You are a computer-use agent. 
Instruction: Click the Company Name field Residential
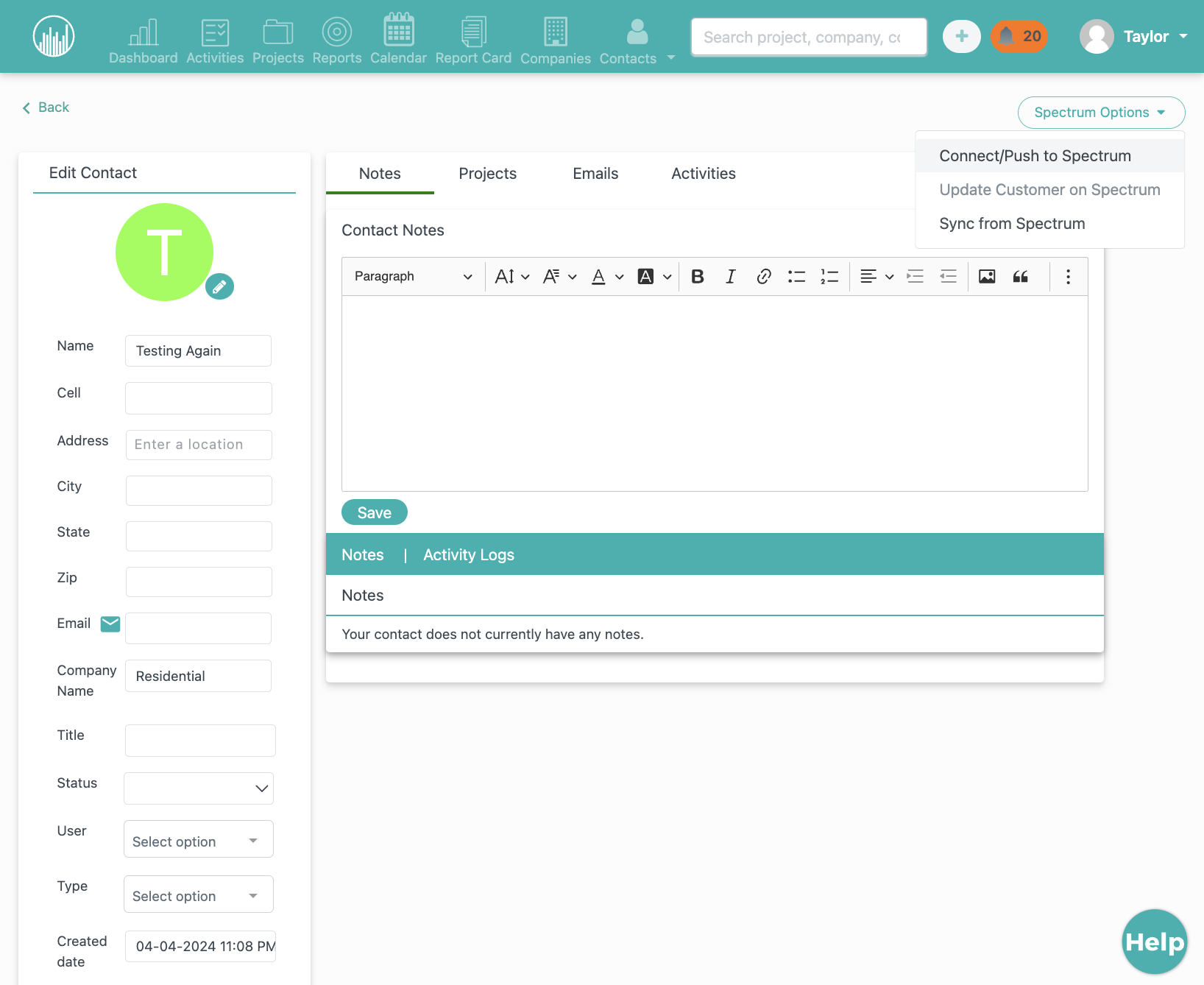pyautogui.click(x=198, y=676)
